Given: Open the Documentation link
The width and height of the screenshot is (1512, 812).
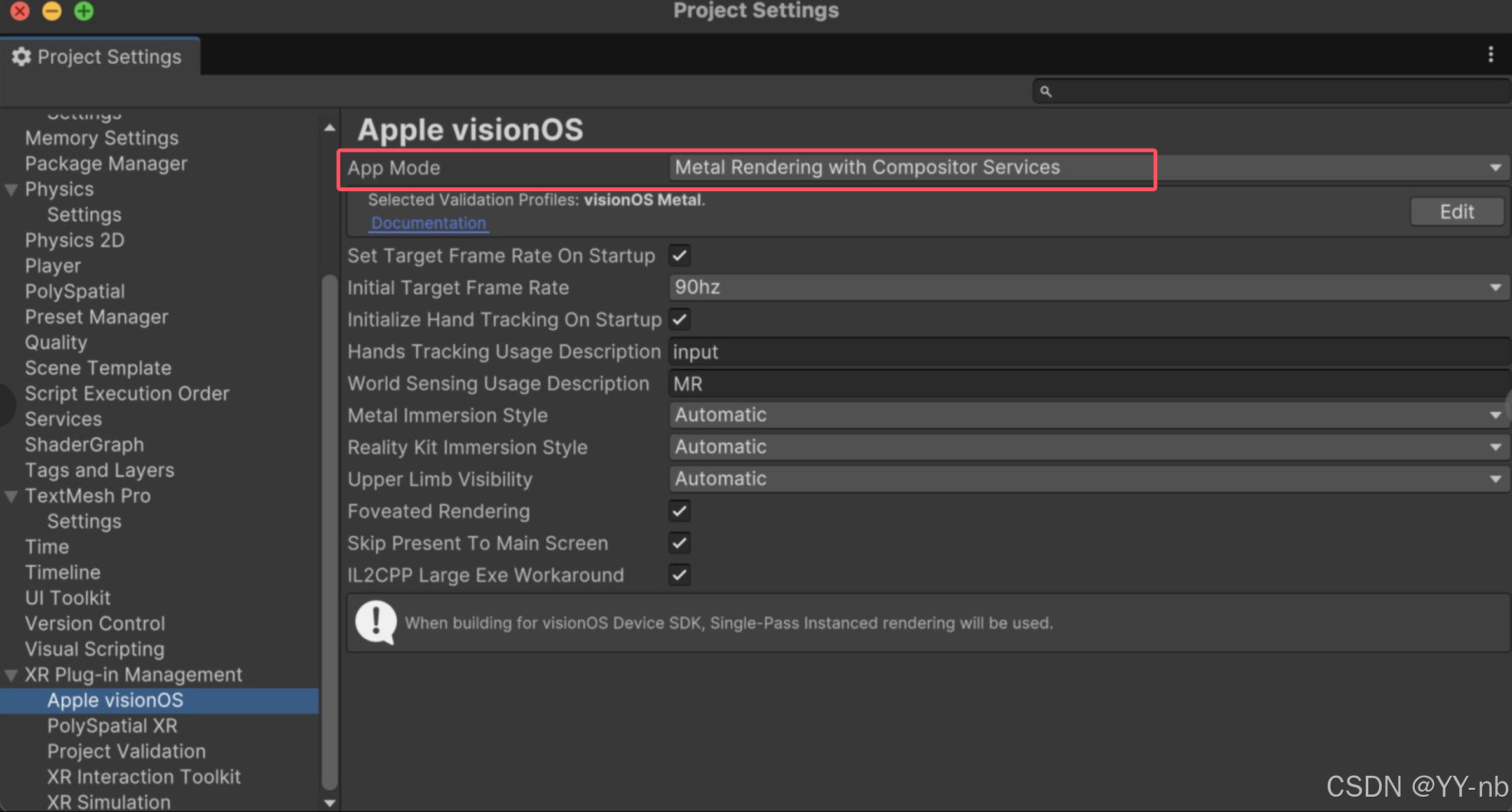Looking at the screenshot, I should coord(428,223).
